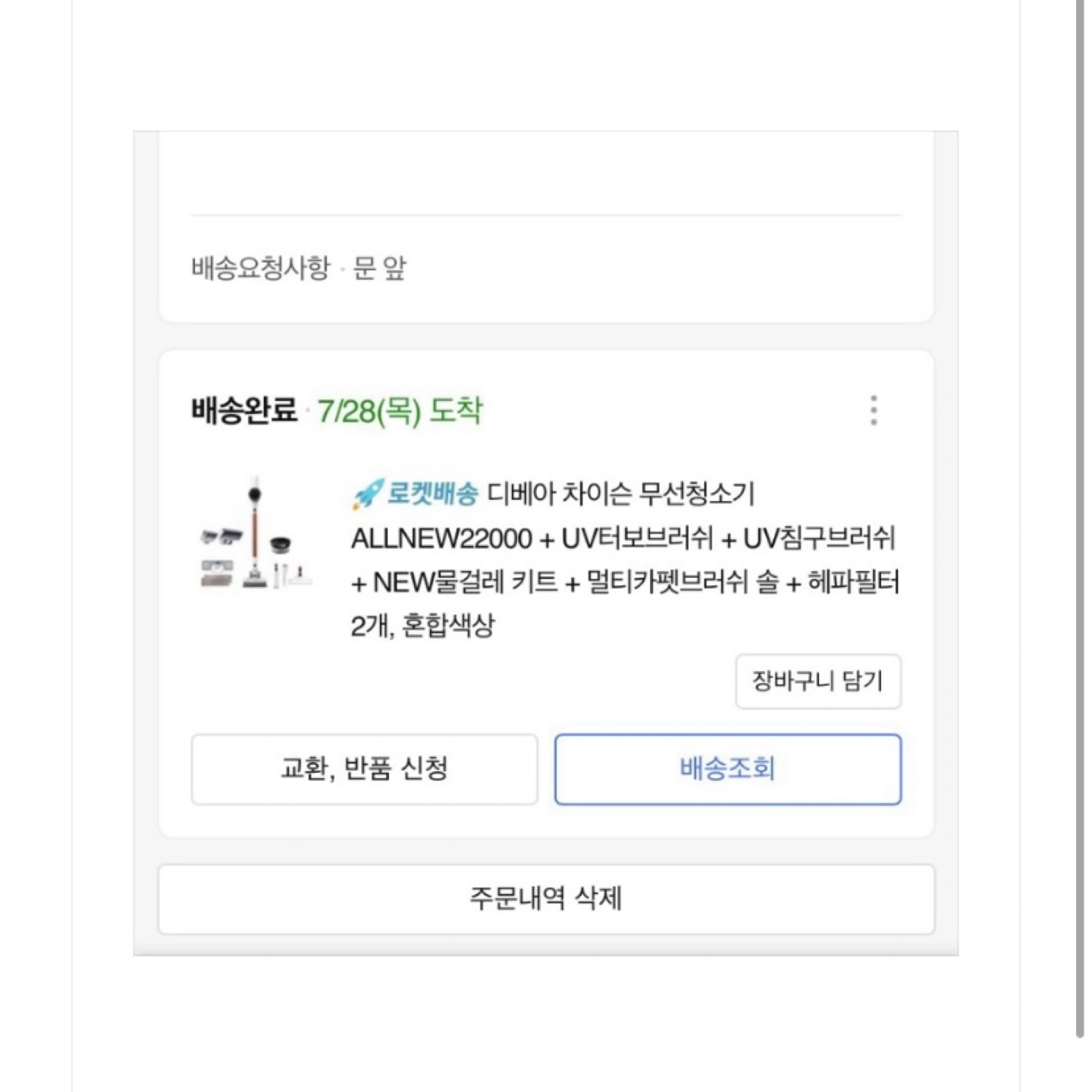Click the vertical dots icon at top right
This screenshot has width=1092, height=1092.
pyautogui.click(x=874, y=409)
